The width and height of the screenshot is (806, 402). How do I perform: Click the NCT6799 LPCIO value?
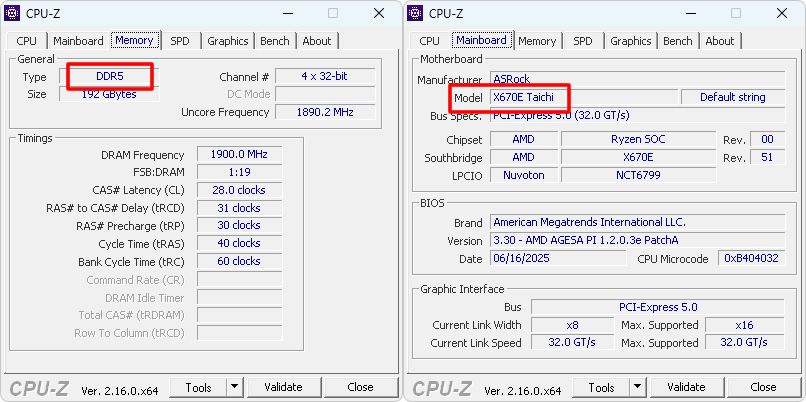pyautogui.click(x=638, y=175)
